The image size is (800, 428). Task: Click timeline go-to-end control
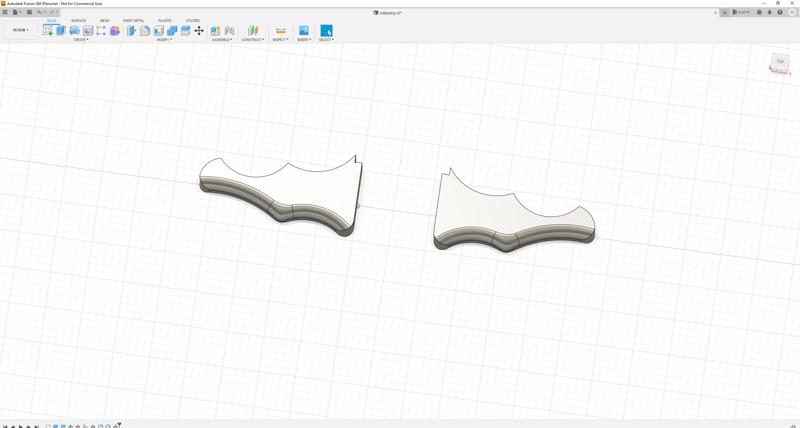(x=37, y=425)
